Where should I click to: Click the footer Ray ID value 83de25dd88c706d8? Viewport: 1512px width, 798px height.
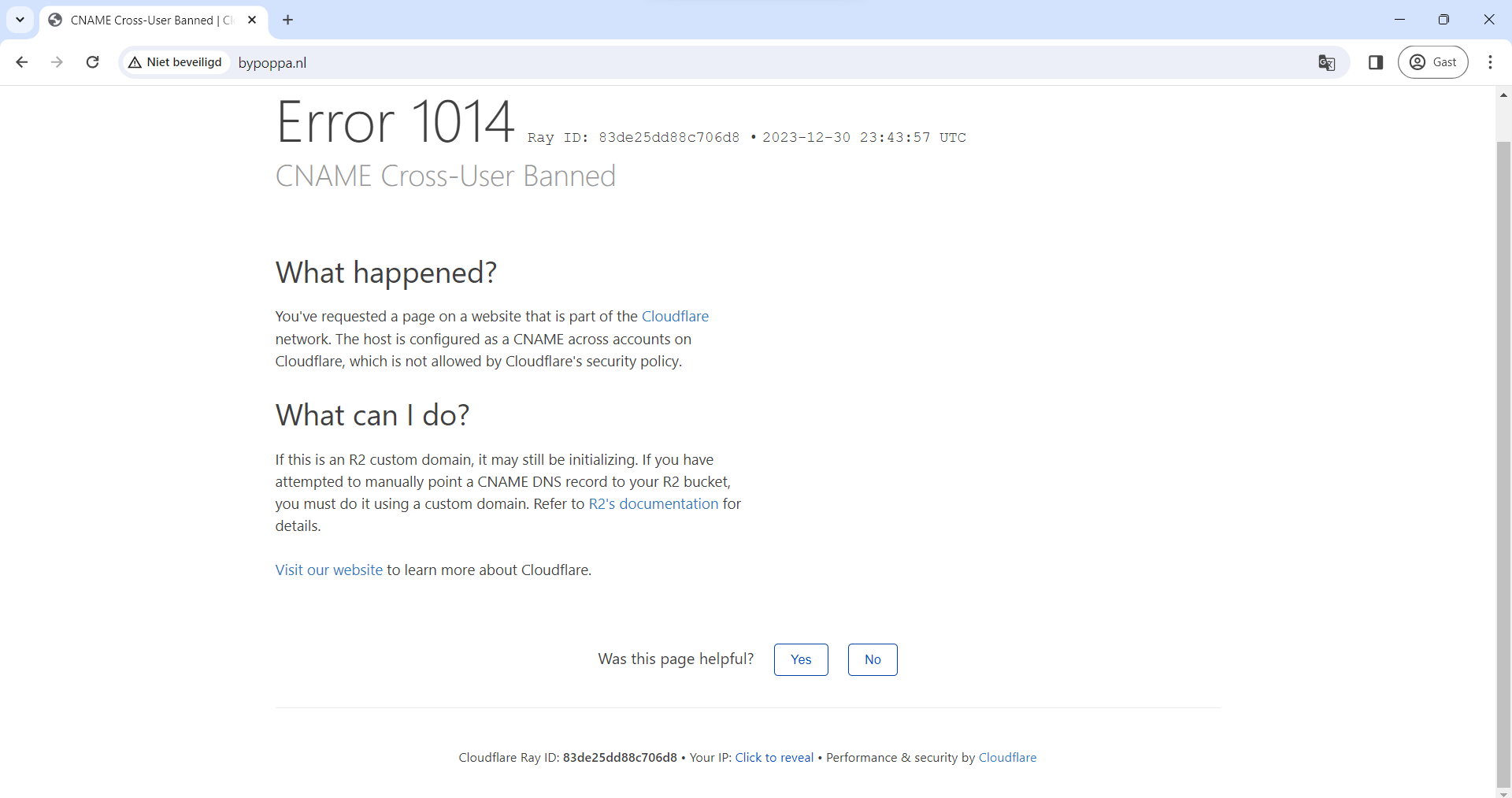(x=620, y=757)
